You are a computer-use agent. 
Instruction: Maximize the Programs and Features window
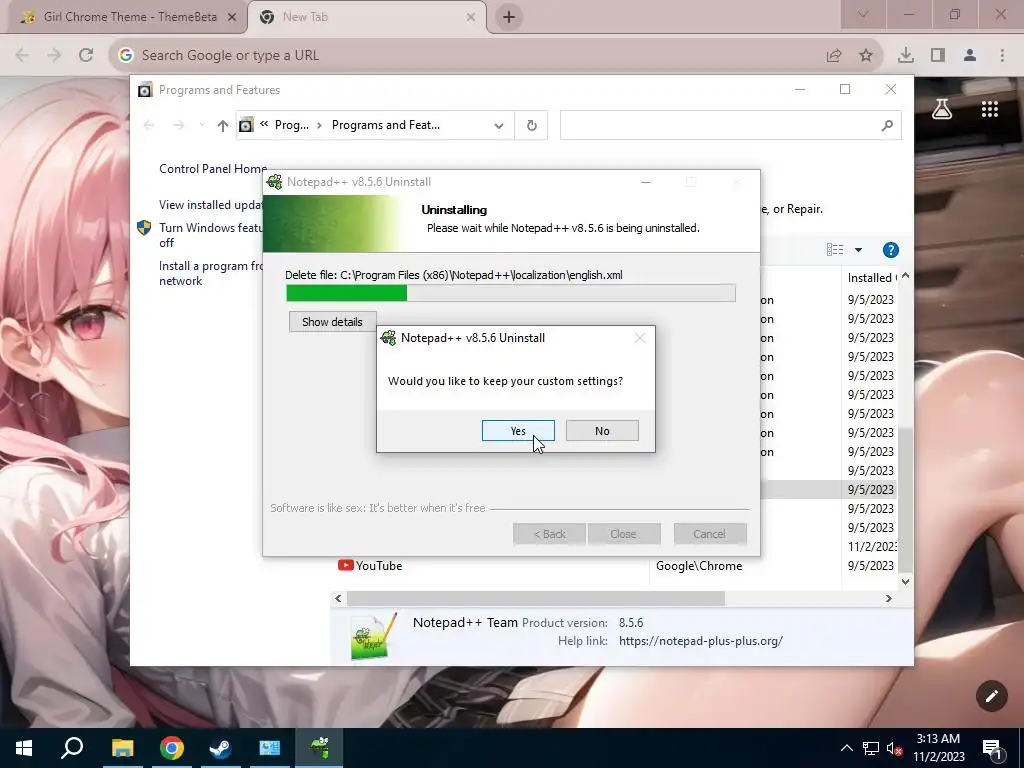(x=845, y=89)
